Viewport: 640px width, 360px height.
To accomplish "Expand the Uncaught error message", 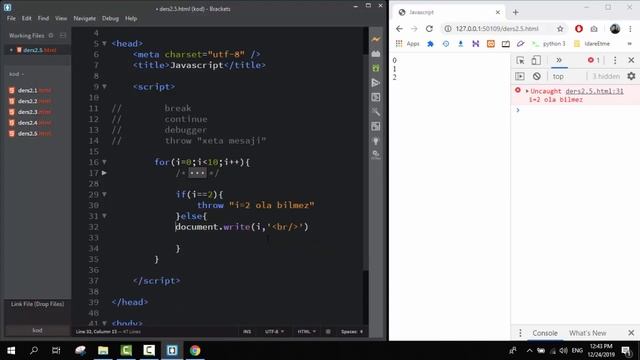I will click(527, 91).
